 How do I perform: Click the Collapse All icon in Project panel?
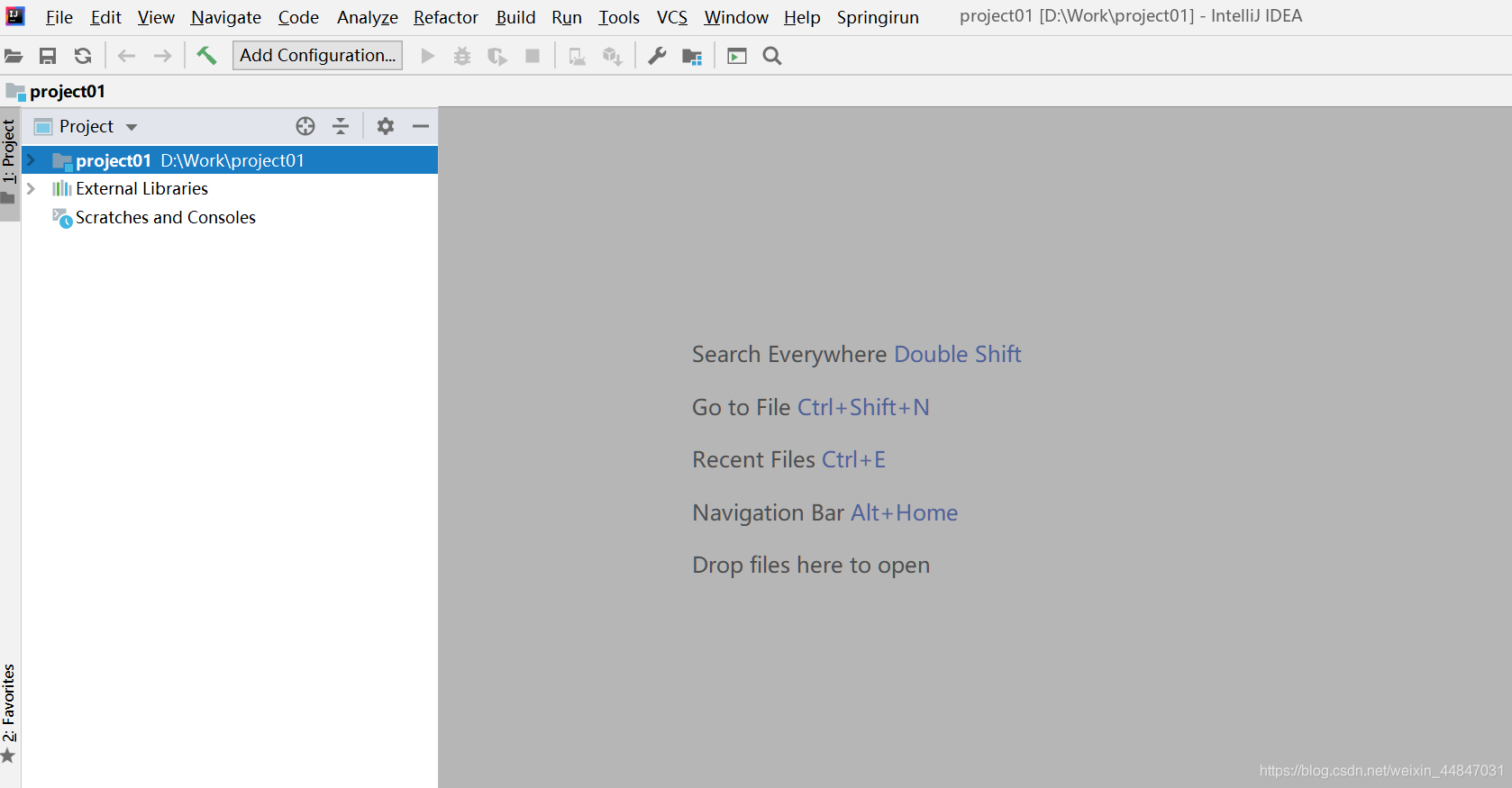341,126
